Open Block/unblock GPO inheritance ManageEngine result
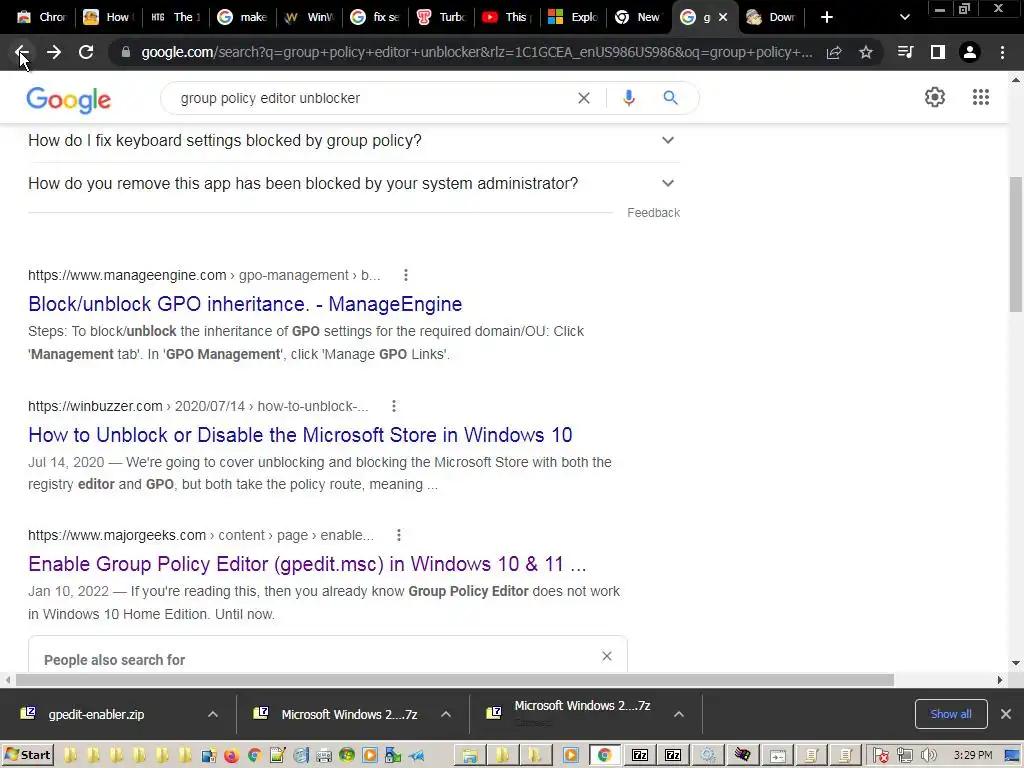The width and height of the screenshot is (1024, 768). [x=245, y=304]
